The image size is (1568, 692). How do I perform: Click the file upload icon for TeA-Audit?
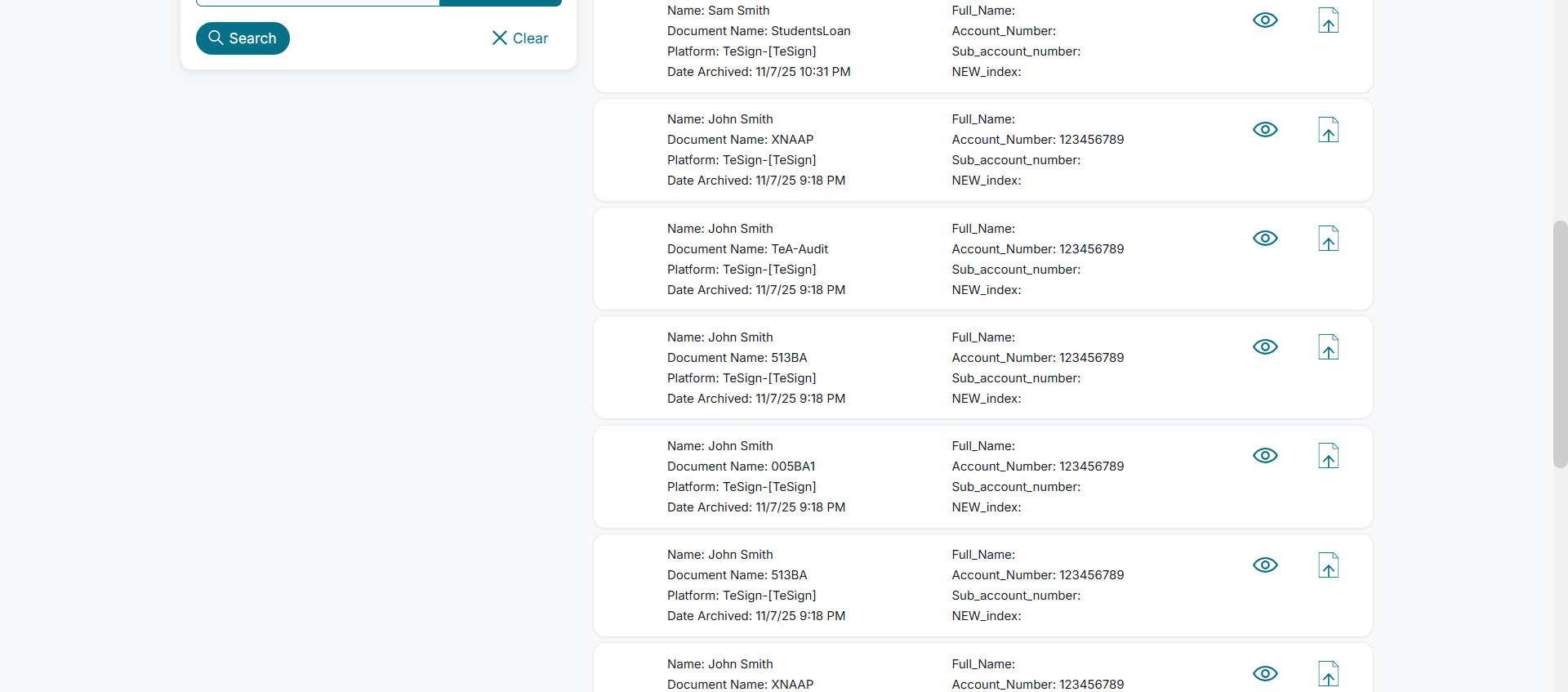pyautogui.click(x=1329, y=239)
